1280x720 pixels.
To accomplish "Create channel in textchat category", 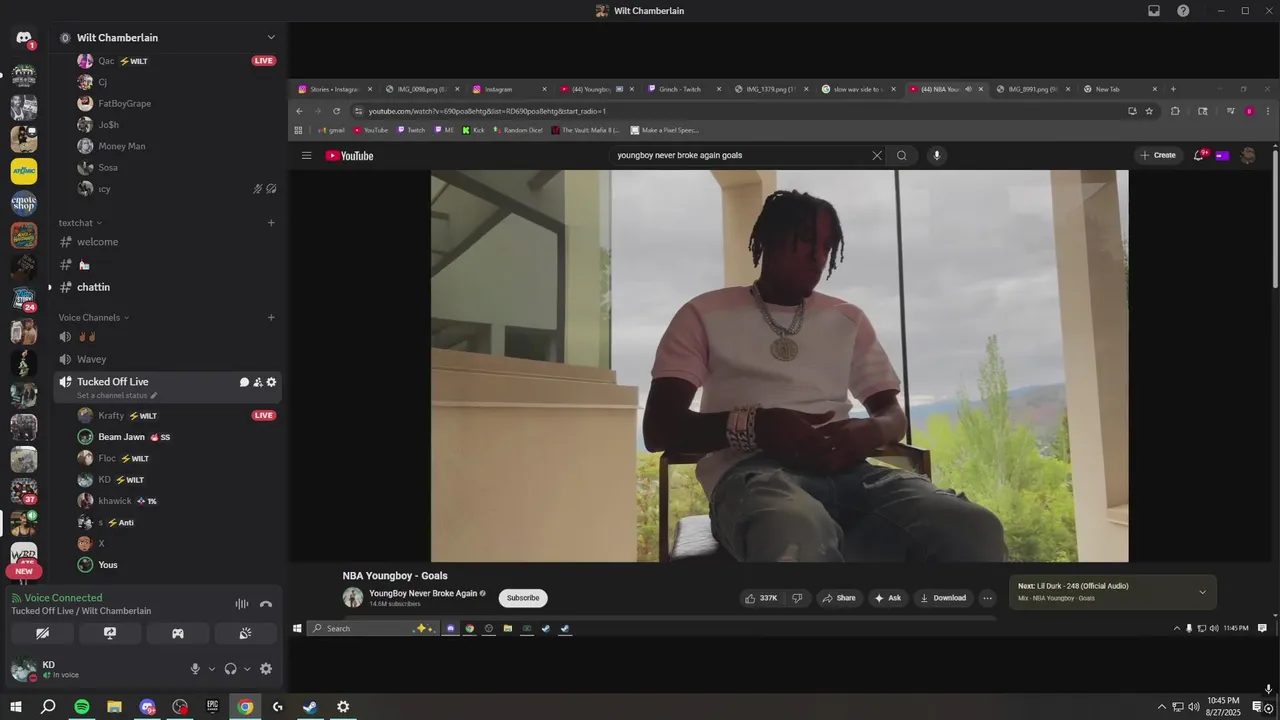I will [x=271, y=223].
